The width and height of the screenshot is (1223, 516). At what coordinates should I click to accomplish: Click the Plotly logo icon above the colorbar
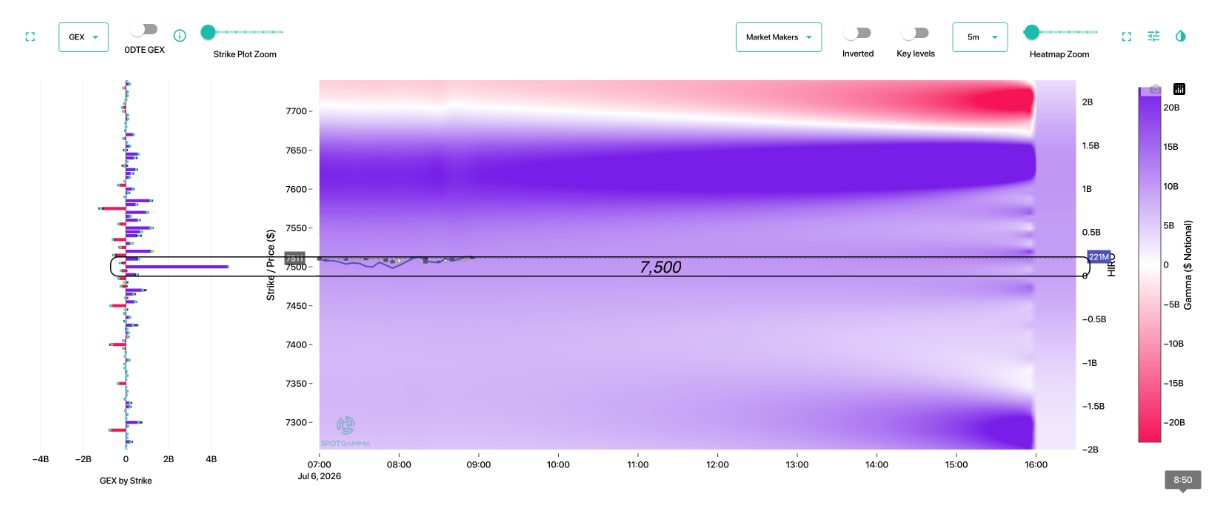click(x=1179, y=89)
